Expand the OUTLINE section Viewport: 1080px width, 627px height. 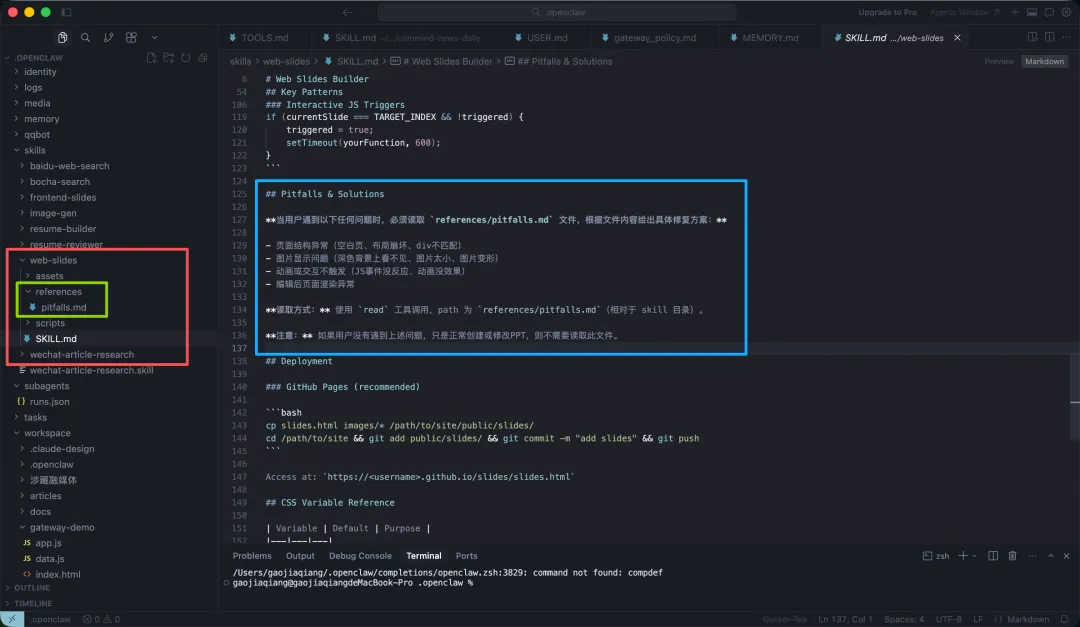click(x=32, y=588)
